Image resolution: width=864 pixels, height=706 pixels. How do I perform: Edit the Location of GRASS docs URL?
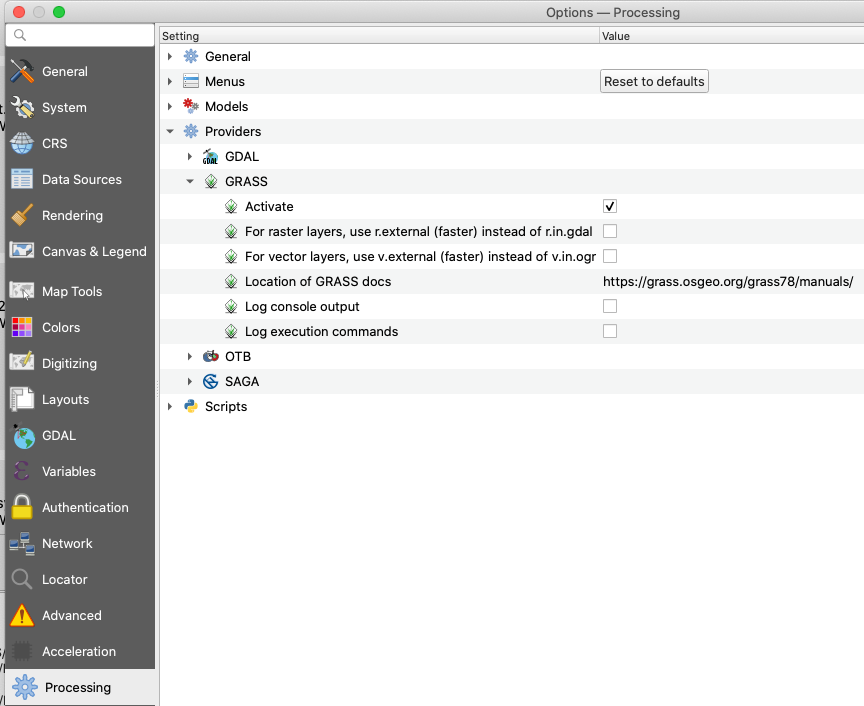tap(727, 281)
